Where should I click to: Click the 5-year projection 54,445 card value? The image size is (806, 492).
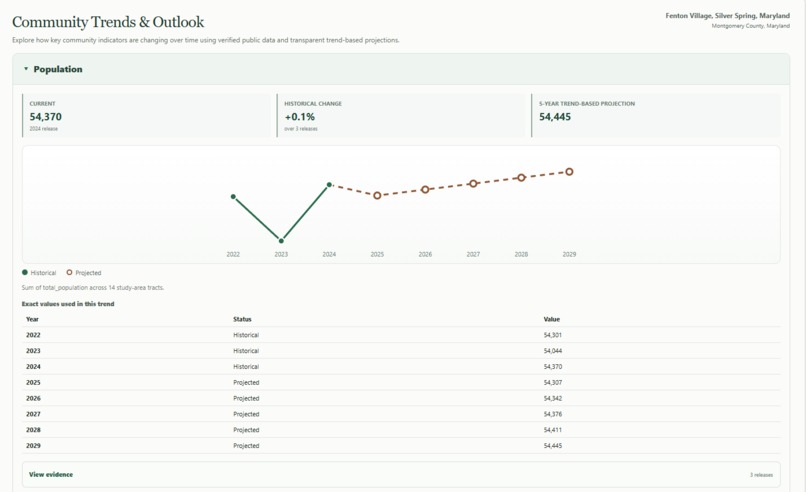click(x=555, y=117)
